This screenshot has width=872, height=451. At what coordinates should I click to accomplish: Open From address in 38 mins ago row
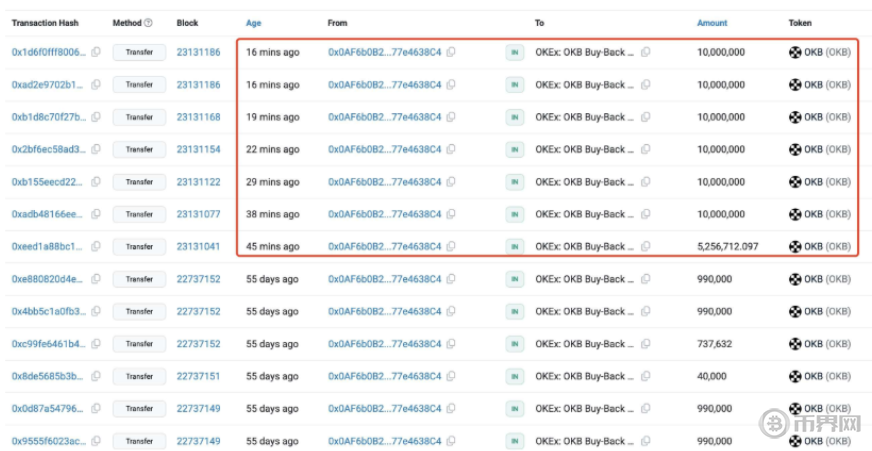pos(384,214)
